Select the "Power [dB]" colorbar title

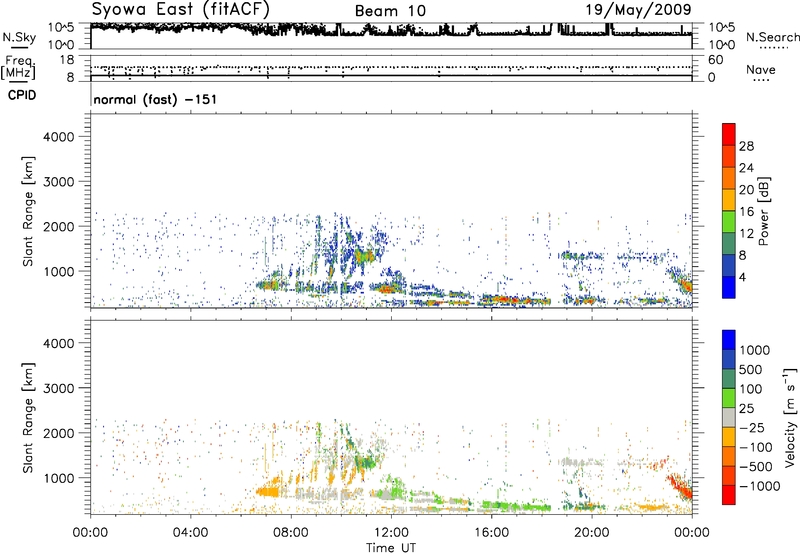[x=763, y=211]
